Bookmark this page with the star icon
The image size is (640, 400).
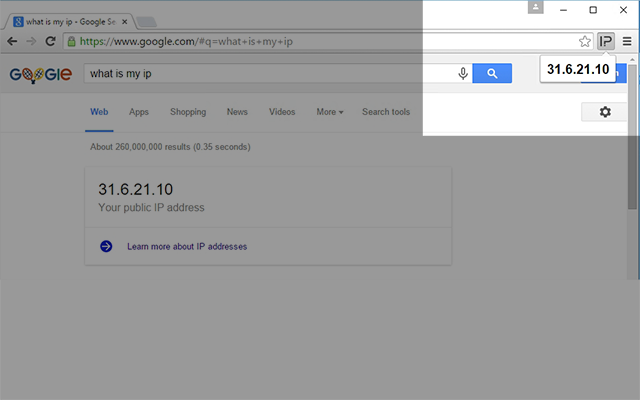point(584,41)
